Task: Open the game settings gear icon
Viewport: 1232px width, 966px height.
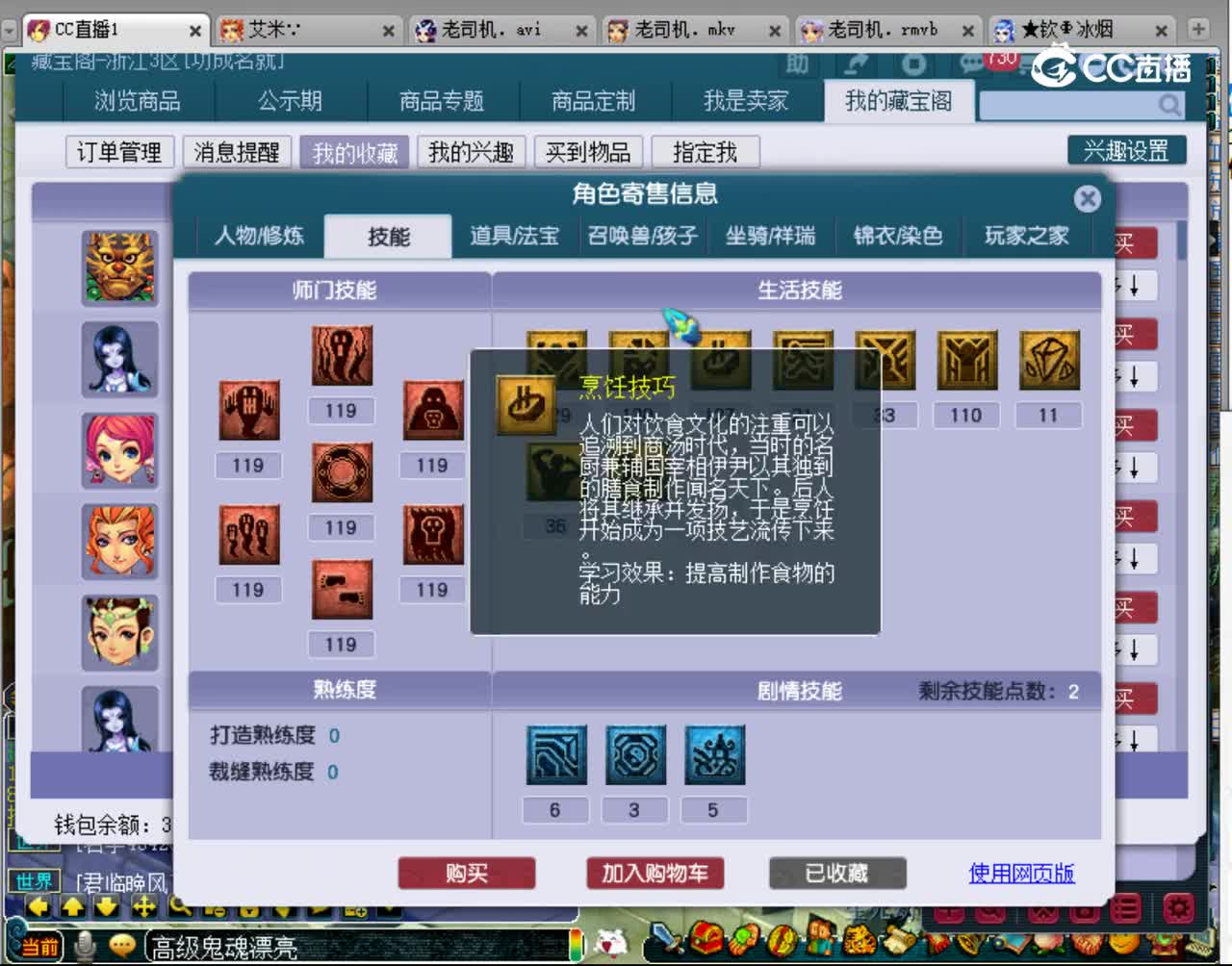Action: pos(1179,908)
